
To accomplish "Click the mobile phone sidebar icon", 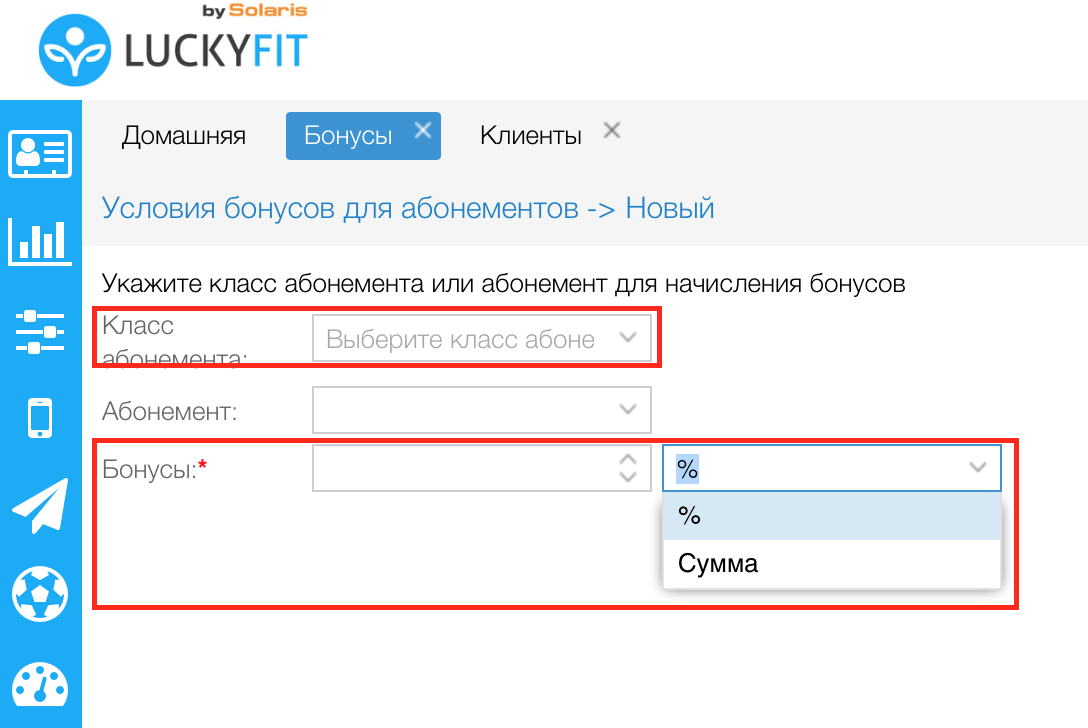I will click(40, 418).
